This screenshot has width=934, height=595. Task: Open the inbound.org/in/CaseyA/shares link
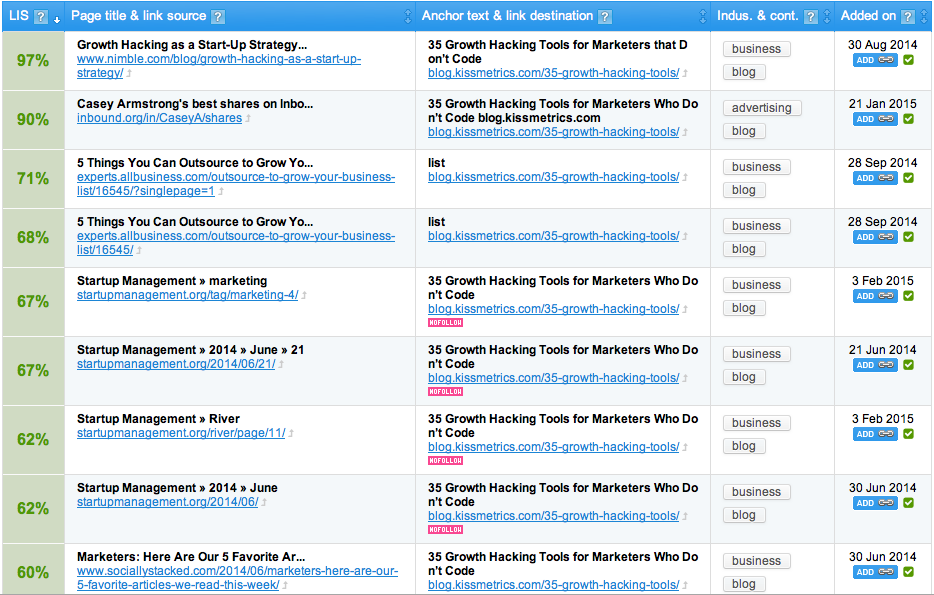coord(159,118)
